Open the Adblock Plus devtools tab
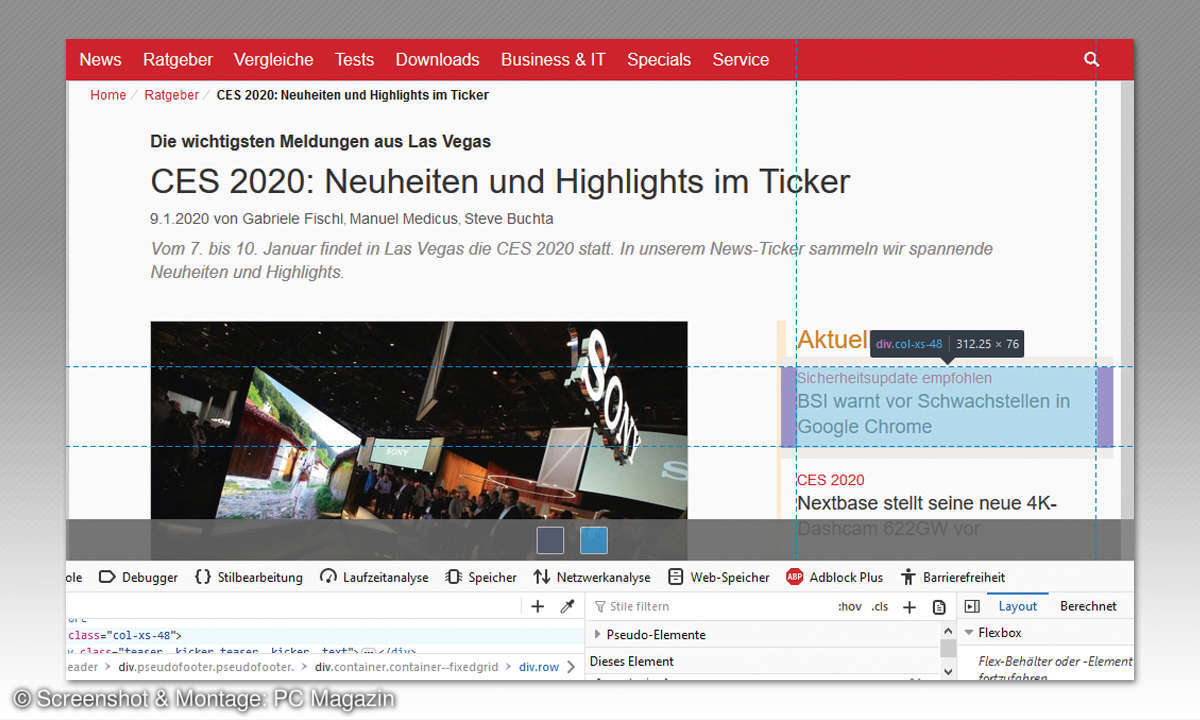The image size is (1200, 720). [834, 577]
